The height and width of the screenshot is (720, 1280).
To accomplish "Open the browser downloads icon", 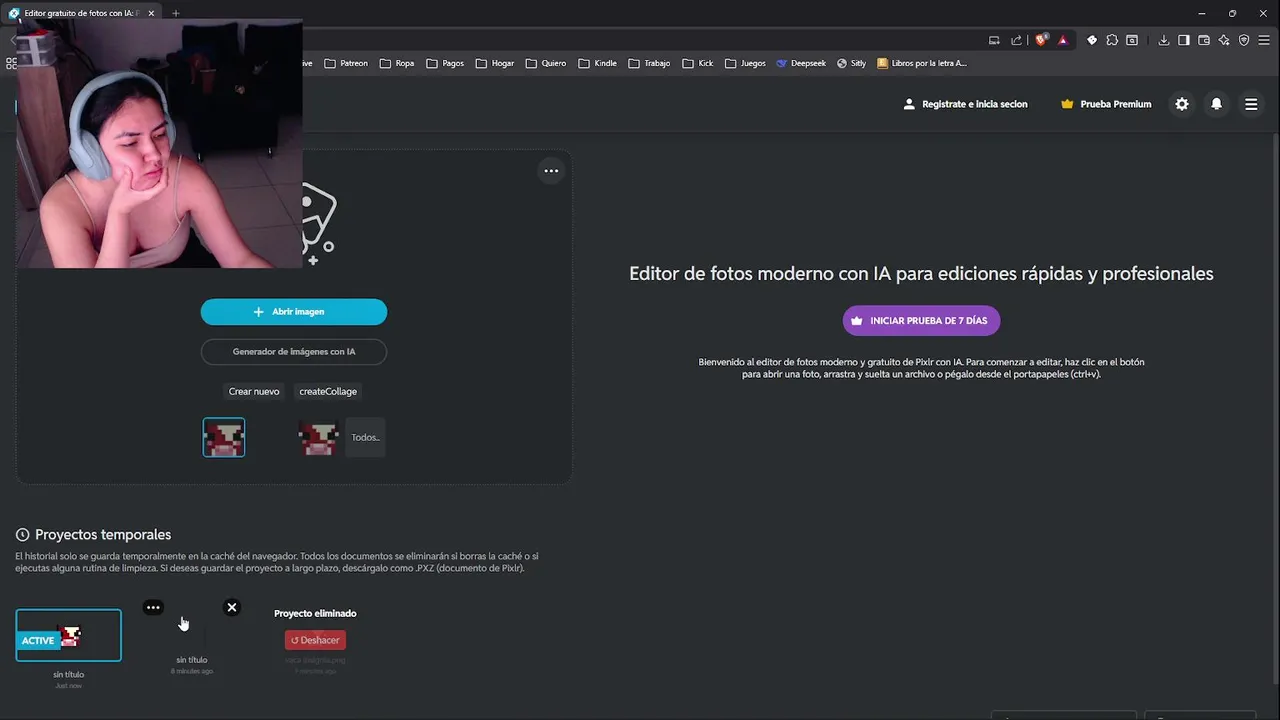I will click(1164, 40).
